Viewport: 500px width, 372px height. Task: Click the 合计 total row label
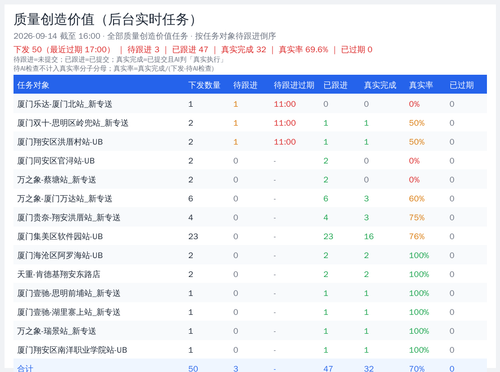pos(25,368)
